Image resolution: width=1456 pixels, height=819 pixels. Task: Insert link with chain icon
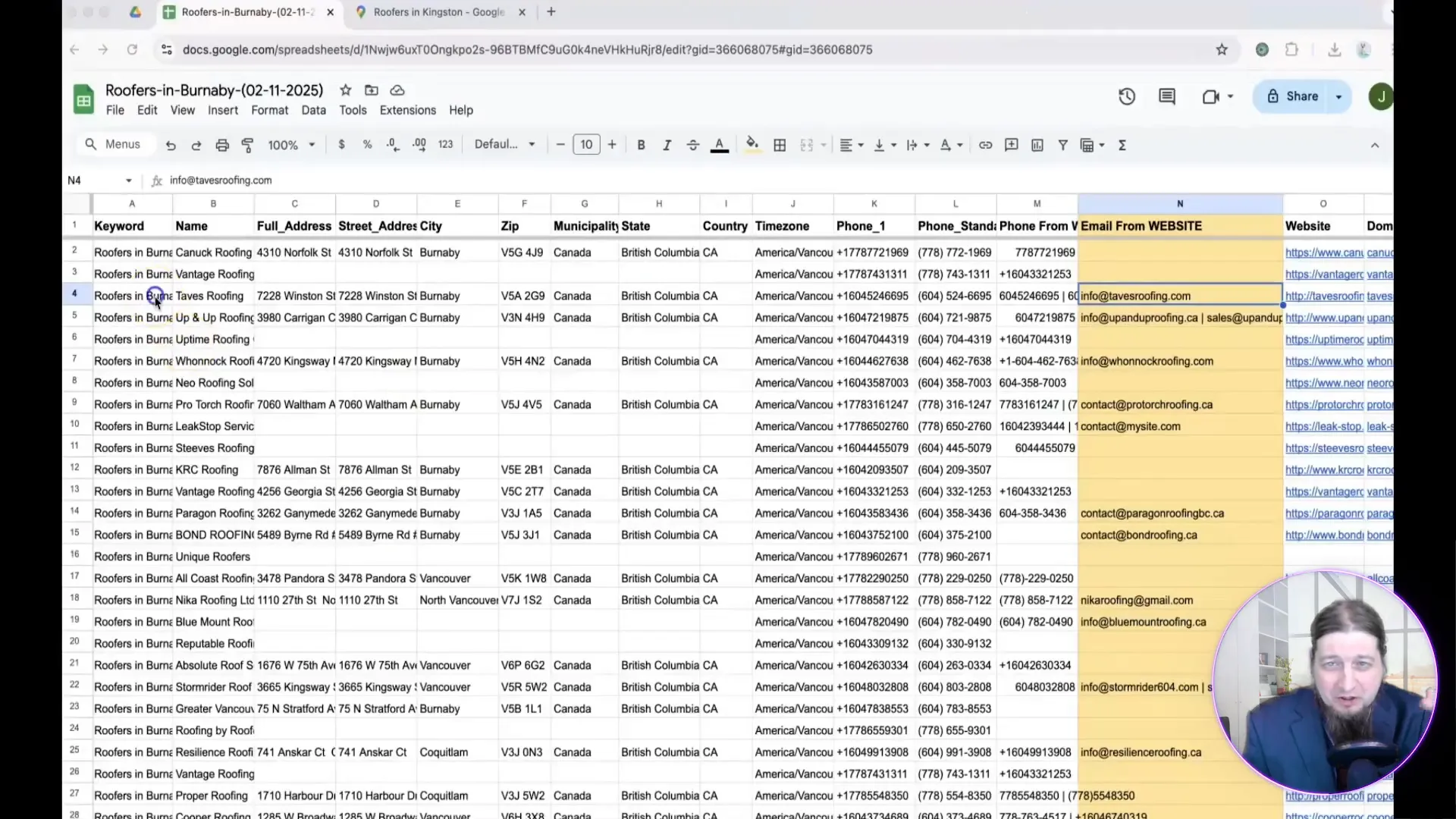(x=986, y=145)
